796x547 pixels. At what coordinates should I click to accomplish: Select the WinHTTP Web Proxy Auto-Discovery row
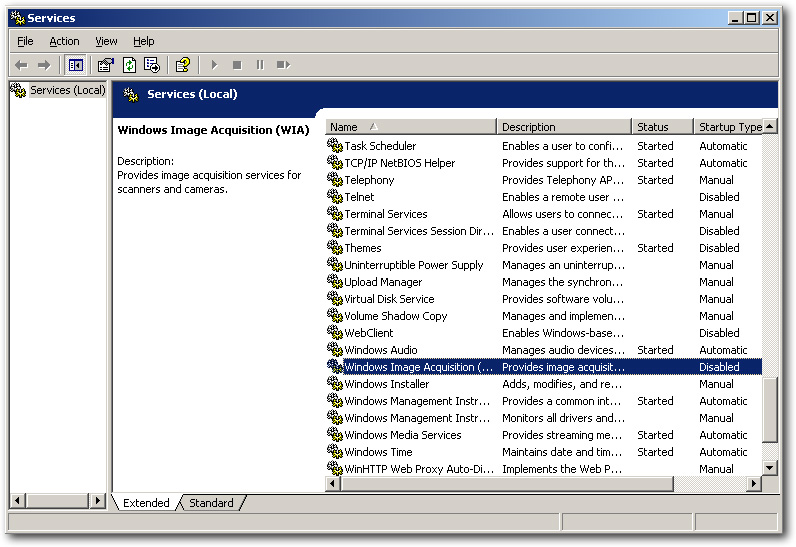544,469
